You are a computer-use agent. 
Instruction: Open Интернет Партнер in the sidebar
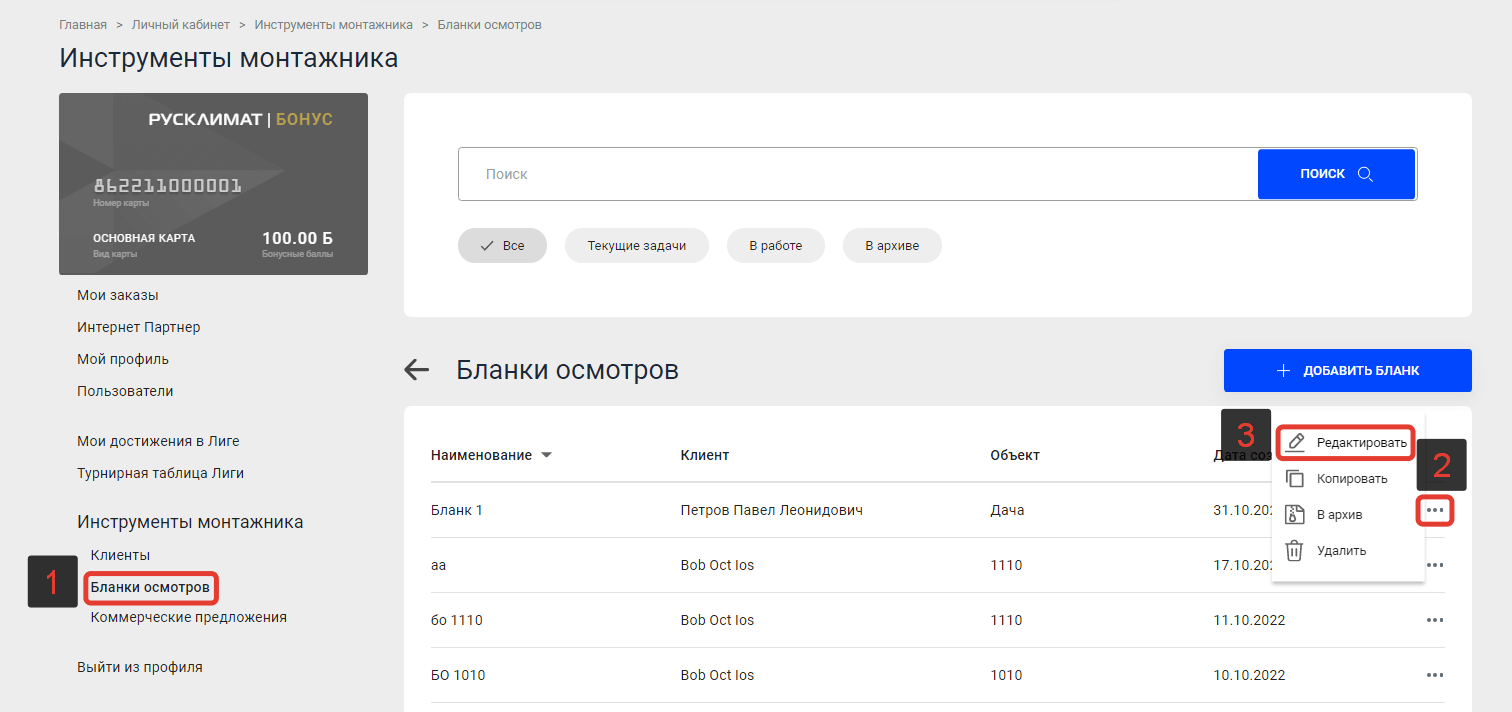139,327
